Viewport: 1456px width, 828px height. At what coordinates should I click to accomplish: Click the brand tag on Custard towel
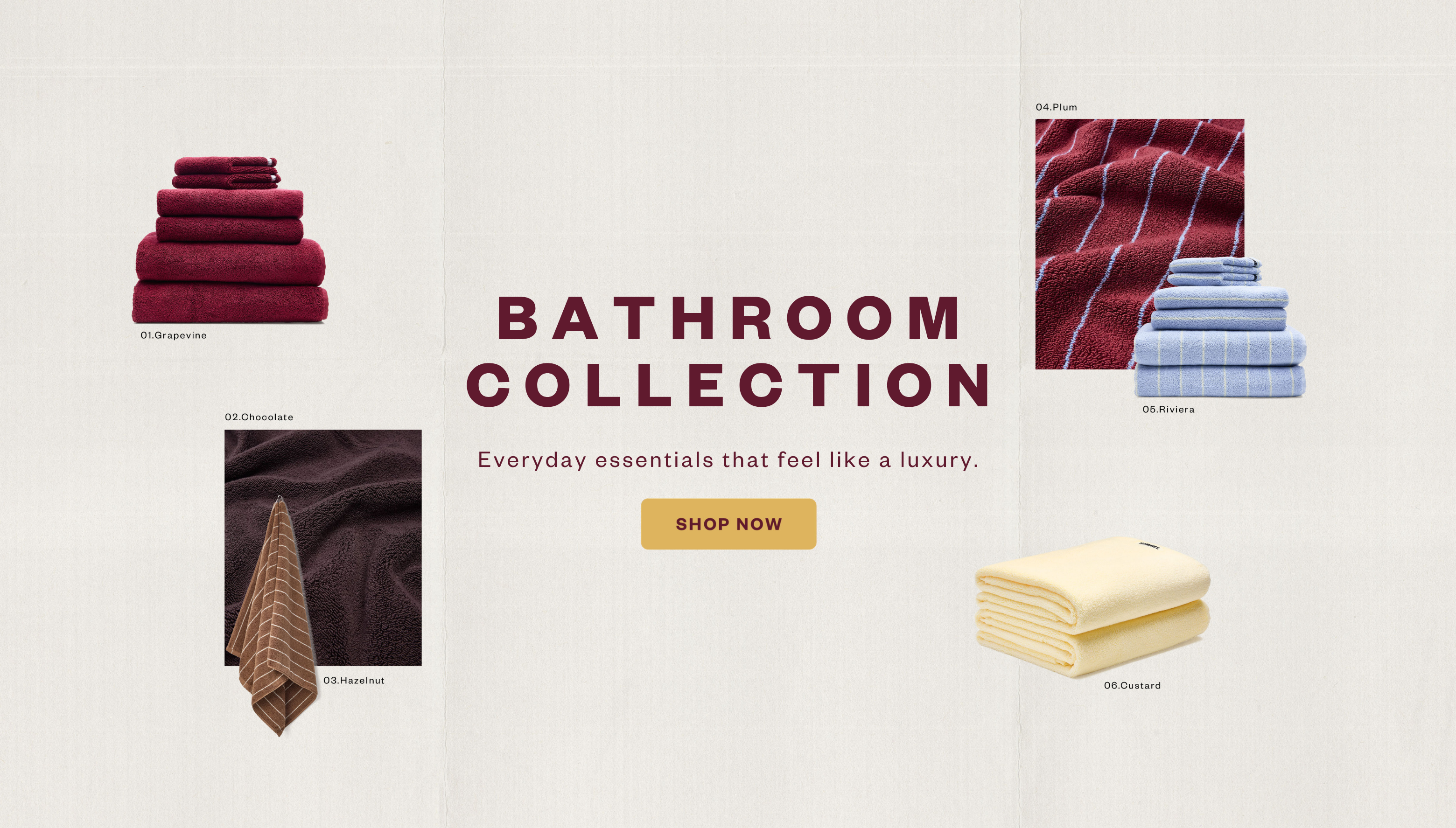coord(1149,546)
